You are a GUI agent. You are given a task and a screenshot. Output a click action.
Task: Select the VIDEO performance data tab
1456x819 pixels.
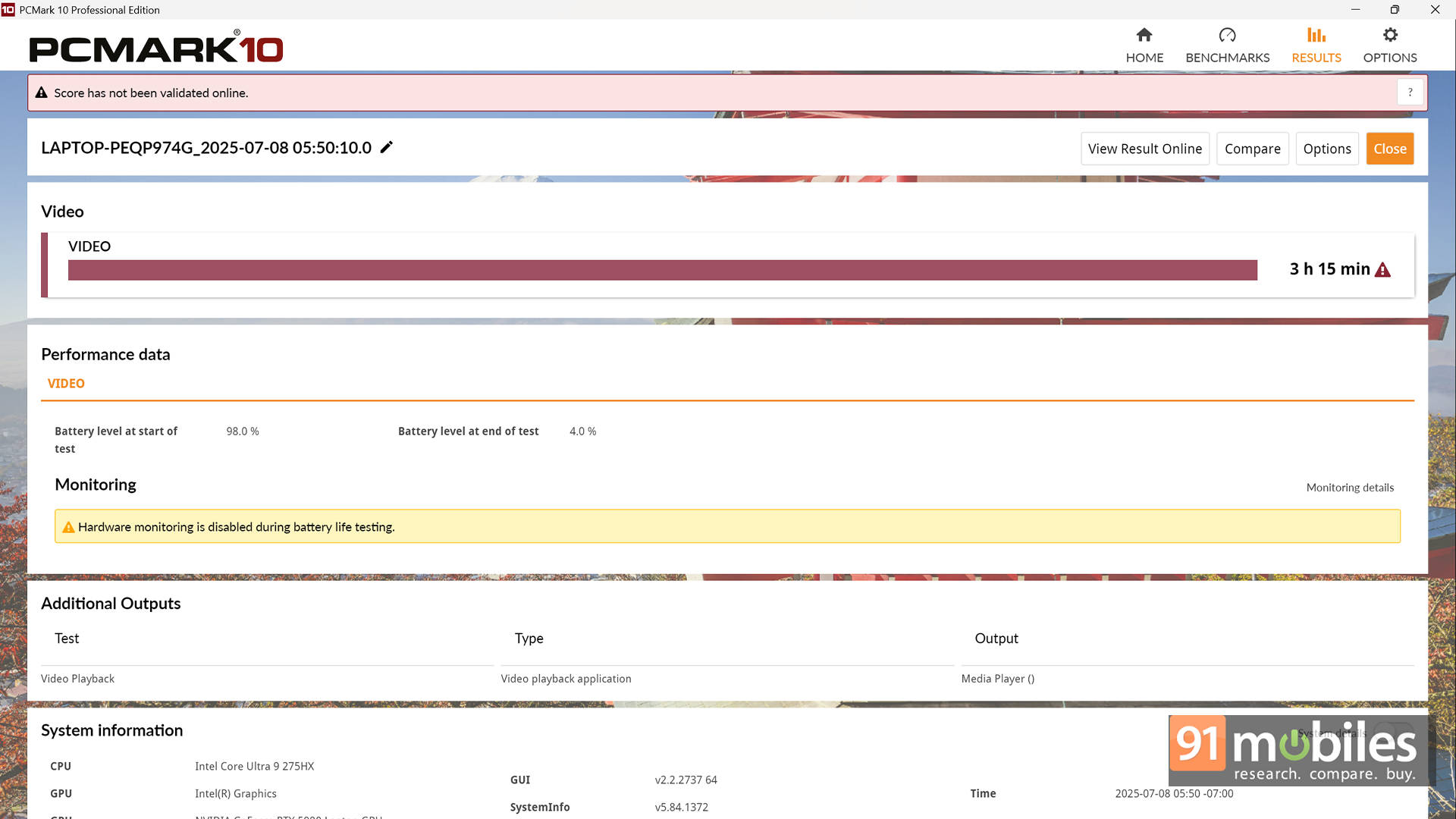pyautogui.click(x=66, y=384)
